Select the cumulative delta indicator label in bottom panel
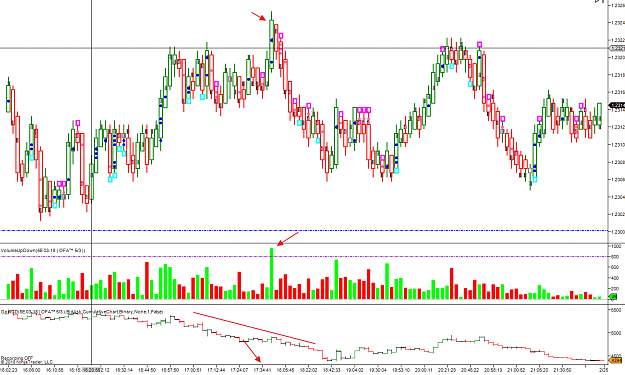This screenshot has height=375, width=625. pos(82,312)
